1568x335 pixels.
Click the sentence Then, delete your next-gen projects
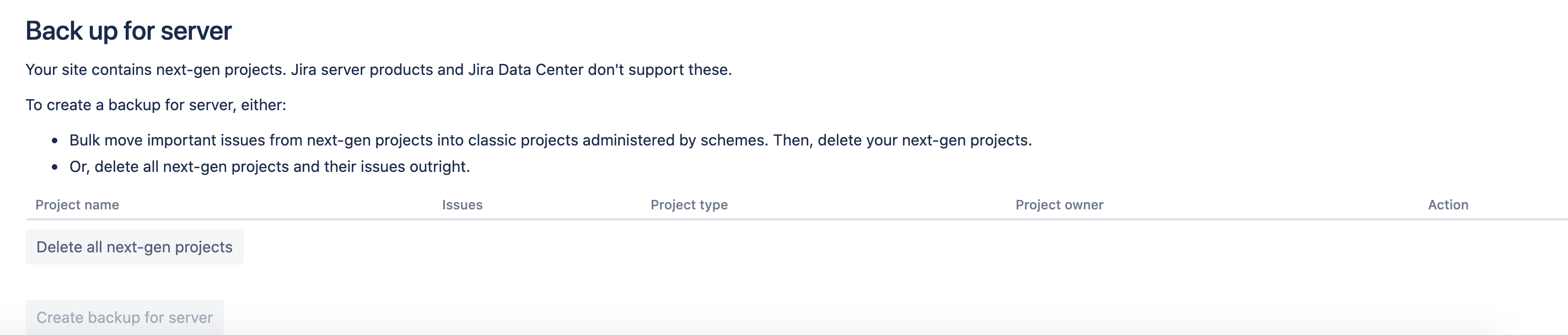(x=903, y=141)
